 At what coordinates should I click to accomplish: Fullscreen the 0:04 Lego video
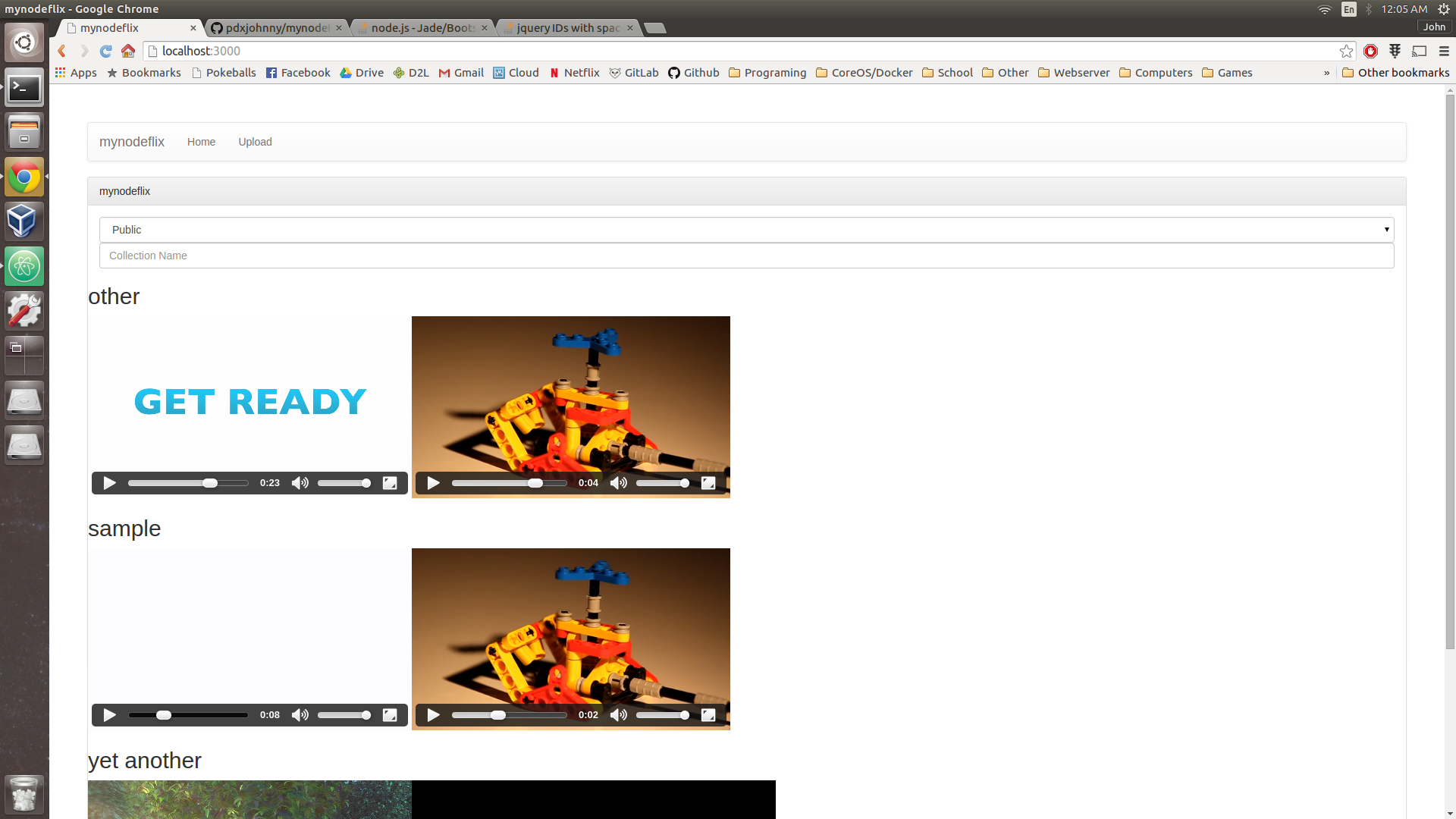708,483
